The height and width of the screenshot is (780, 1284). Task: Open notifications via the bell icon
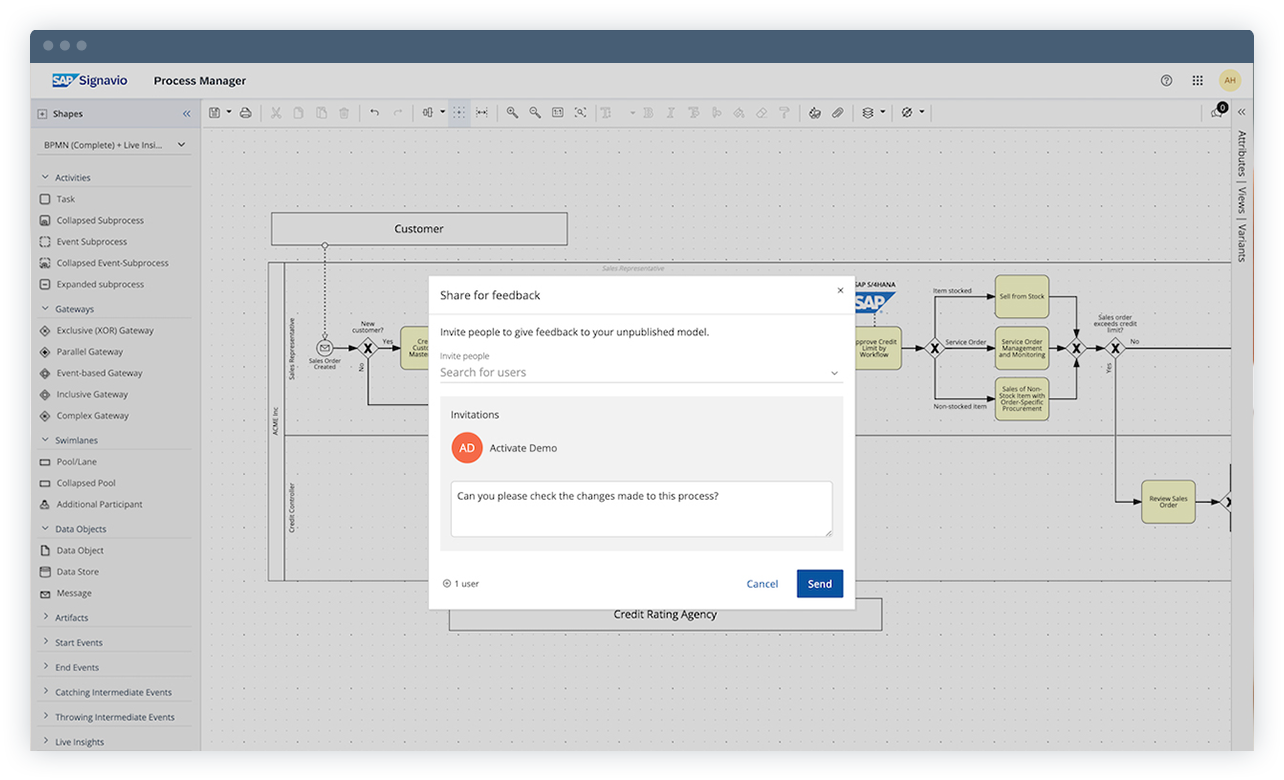[1213, 113]
